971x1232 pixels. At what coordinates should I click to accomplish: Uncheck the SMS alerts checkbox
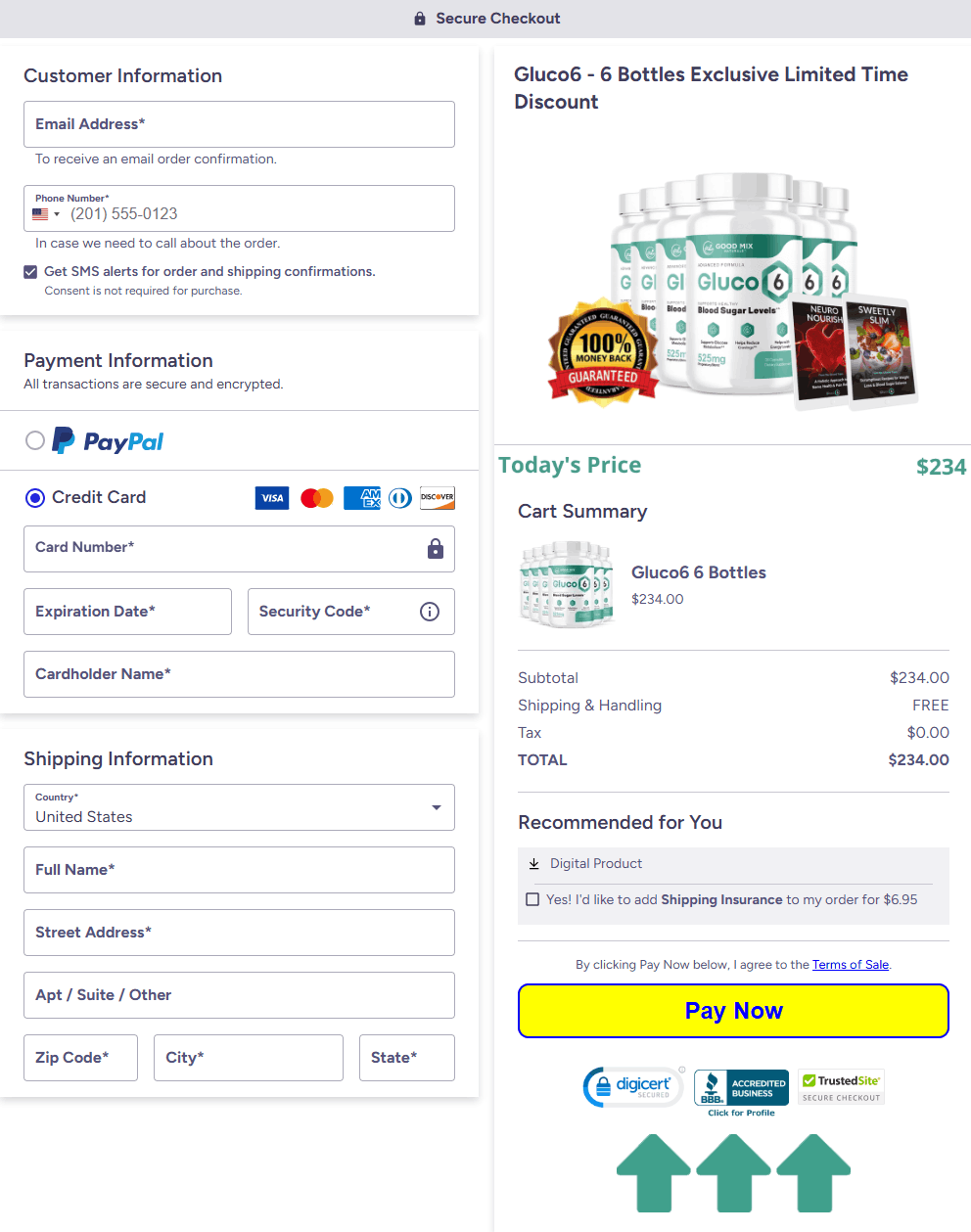(30, 272)
